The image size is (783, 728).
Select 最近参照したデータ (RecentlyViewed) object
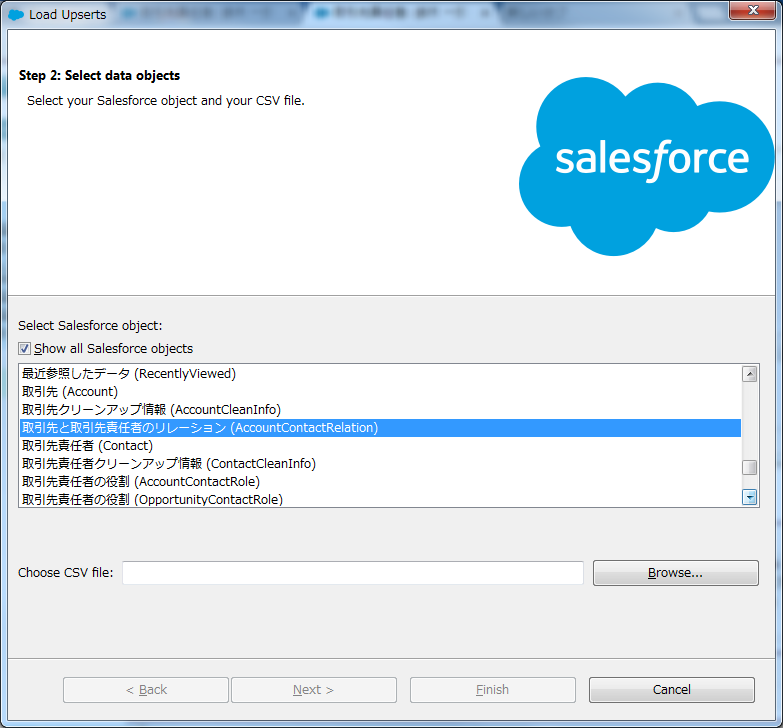[x=380, y=373]
